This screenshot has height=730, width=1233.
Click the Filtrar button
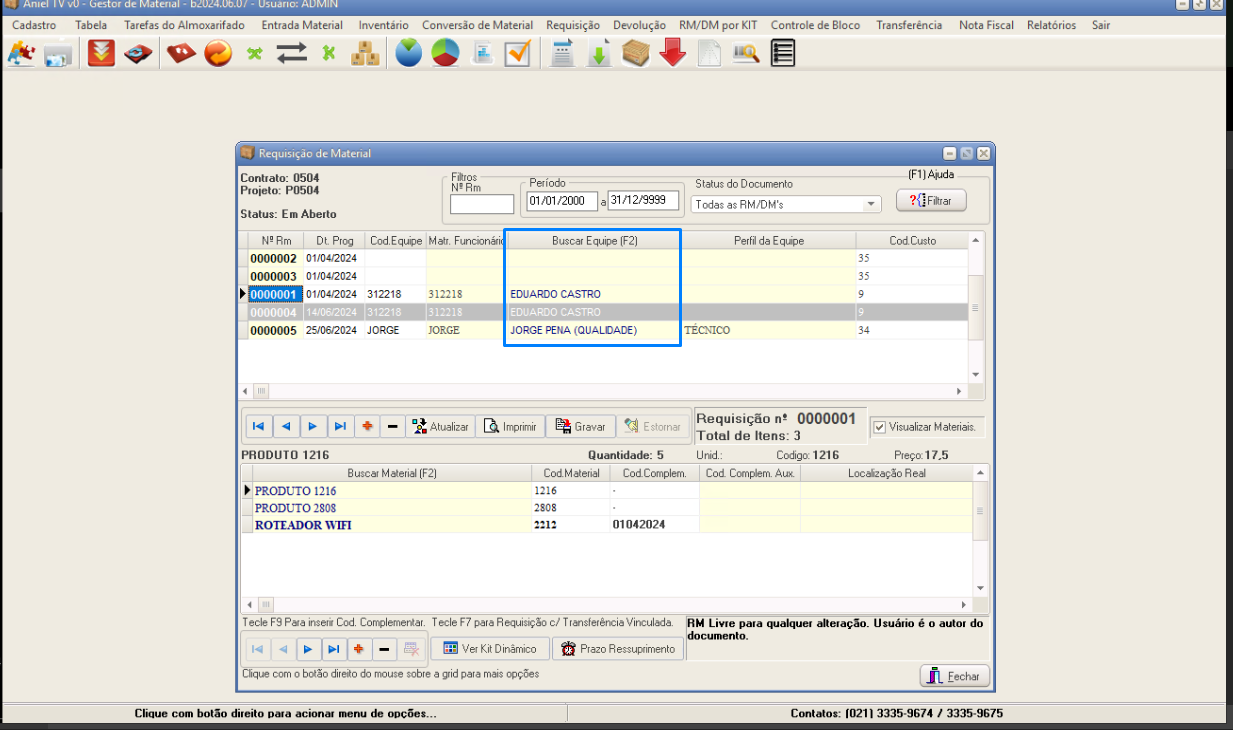[x=931, y=201]
